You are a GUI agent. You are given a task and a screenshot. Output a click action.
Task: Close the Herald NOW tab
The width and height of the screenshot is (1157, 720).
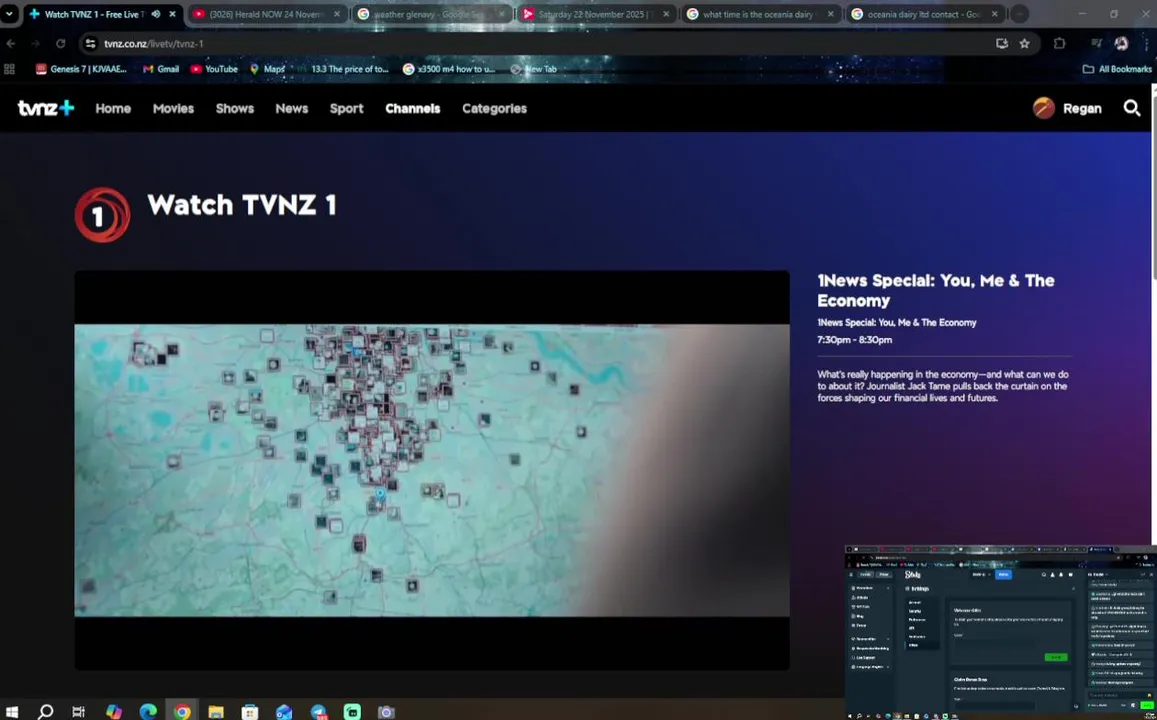pyautogui.click(x=337, y=14)
